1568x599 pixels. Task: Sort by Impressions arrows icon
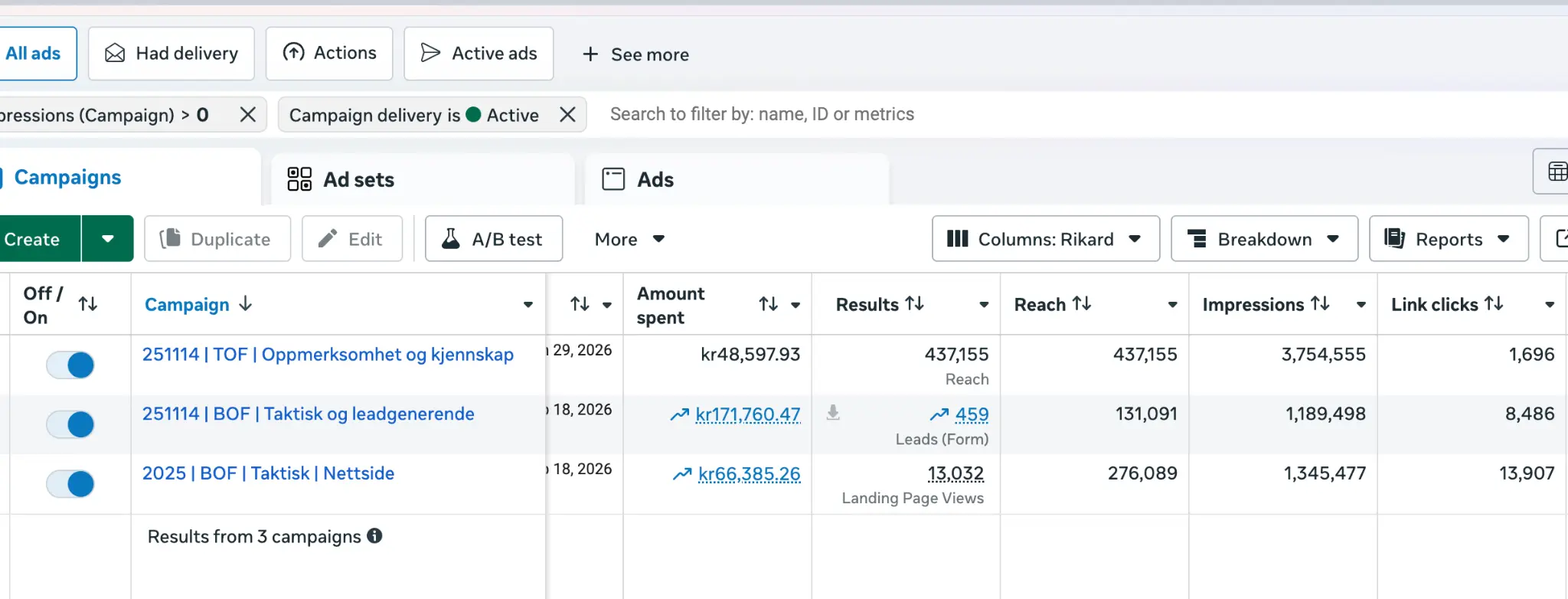click(1320, 303)
